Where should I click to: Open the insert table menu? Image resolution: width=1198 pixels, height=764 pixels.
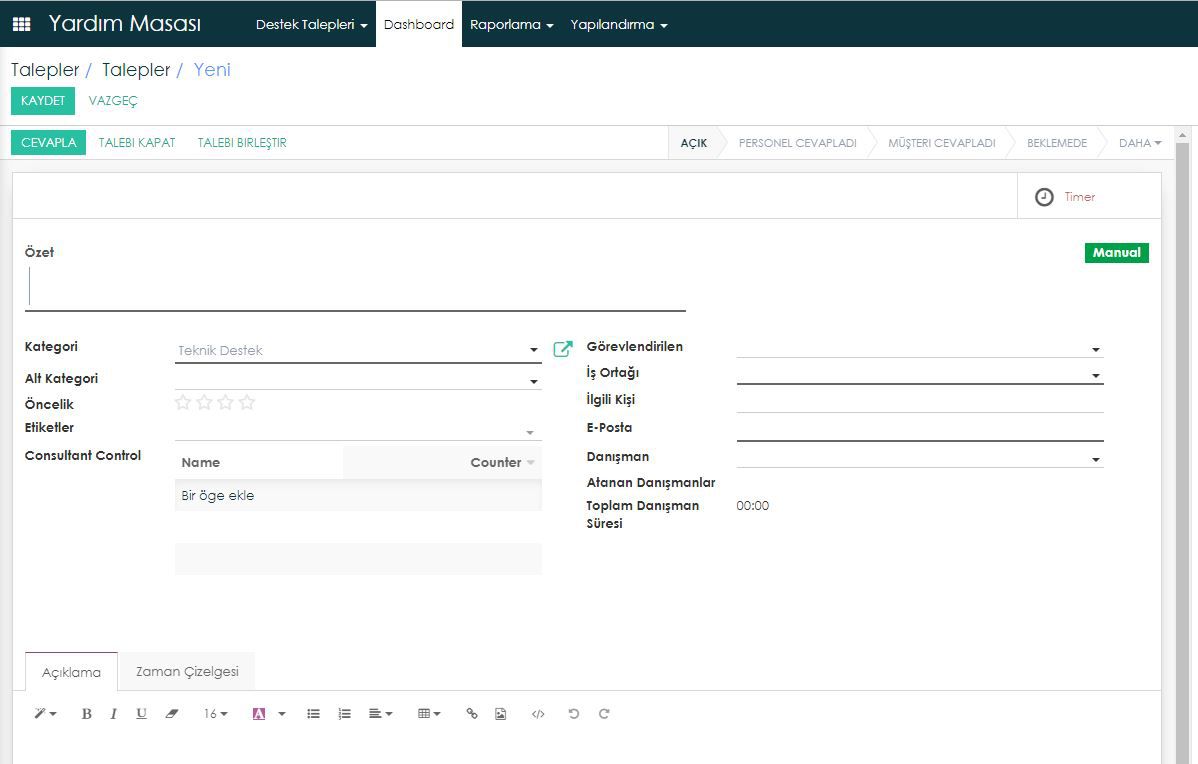point(429,714)
